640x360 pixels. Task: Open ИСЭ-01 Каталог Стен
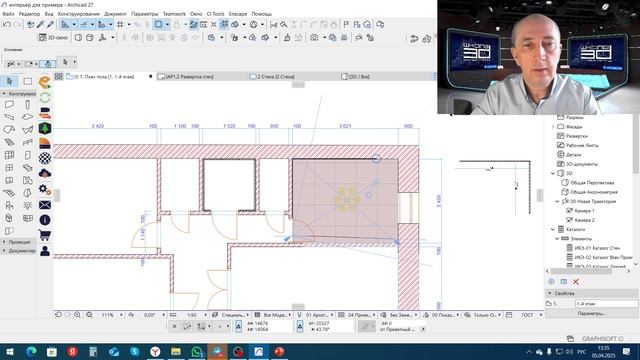(597, 248)
